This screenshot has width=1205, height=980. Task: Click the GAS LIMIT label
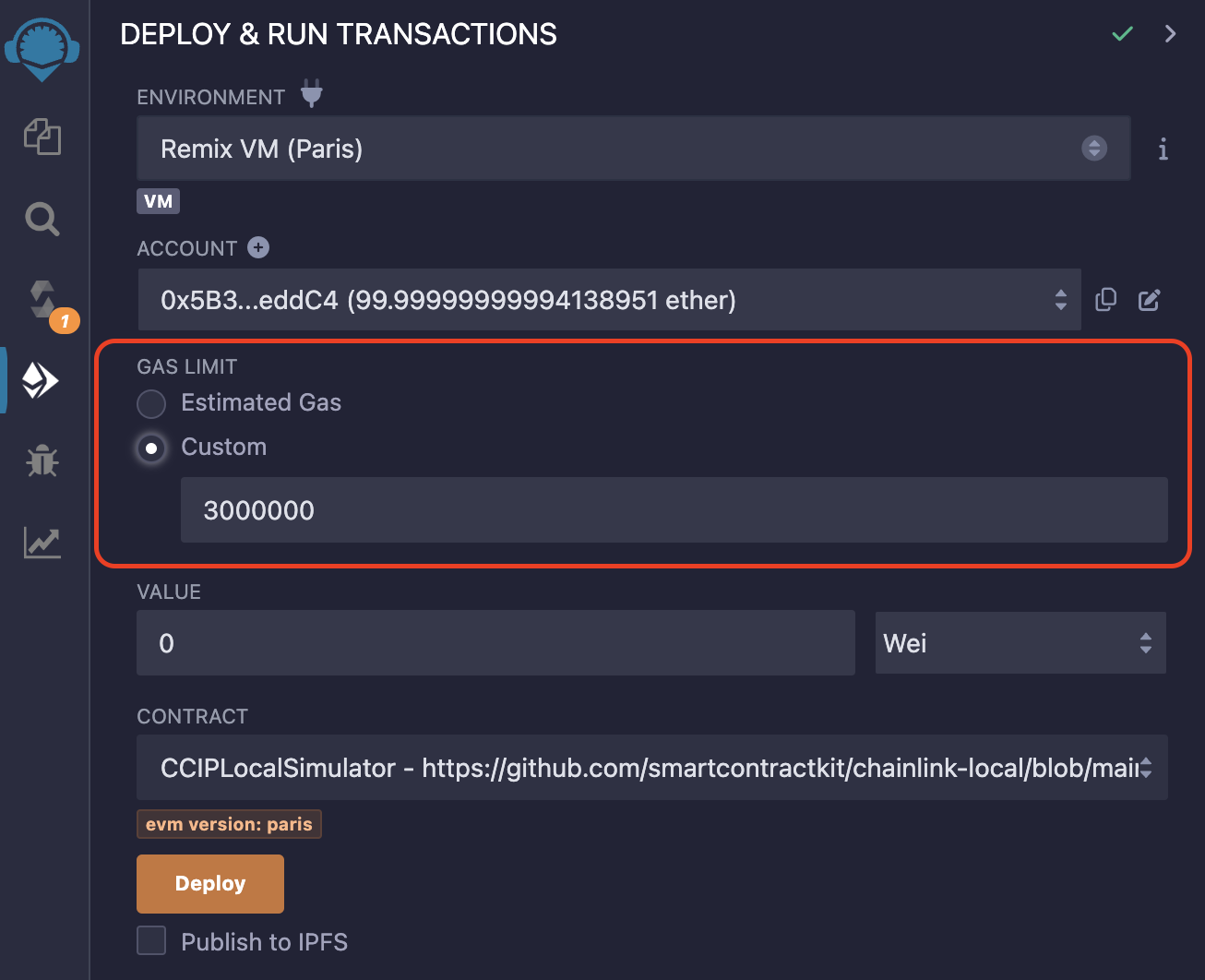[x=187, y=366]
